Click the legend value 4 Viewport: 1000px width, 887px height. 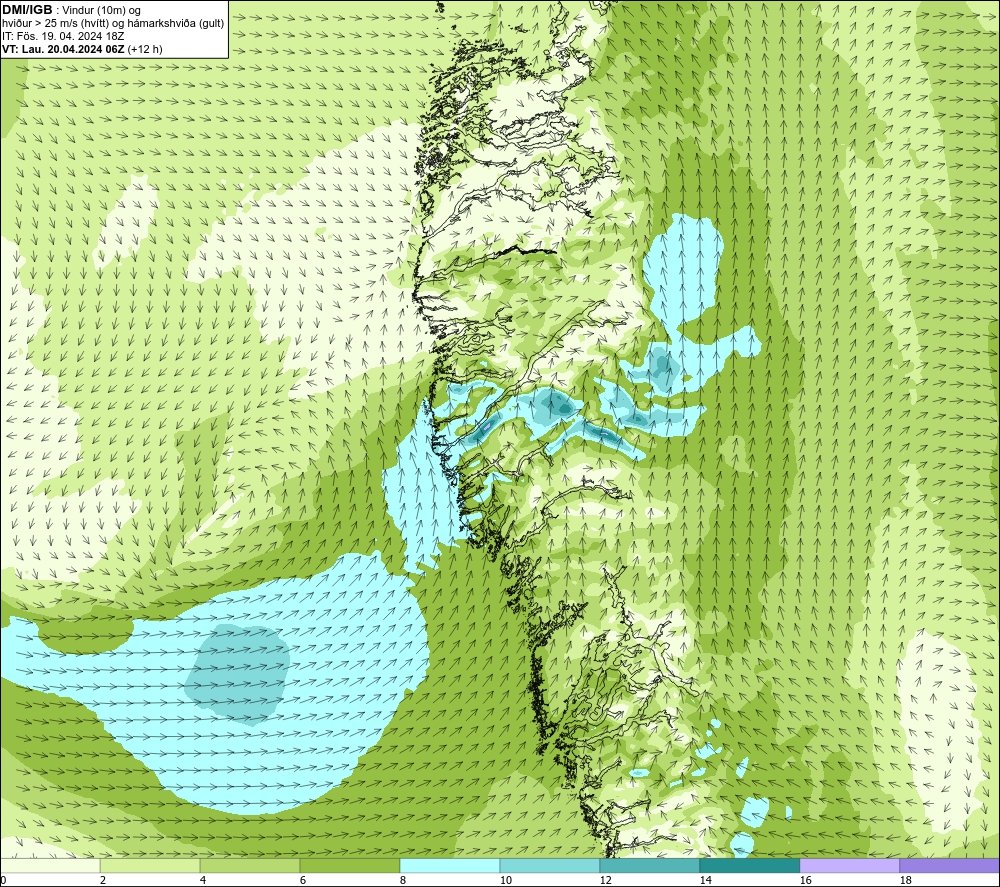point(203,881)
